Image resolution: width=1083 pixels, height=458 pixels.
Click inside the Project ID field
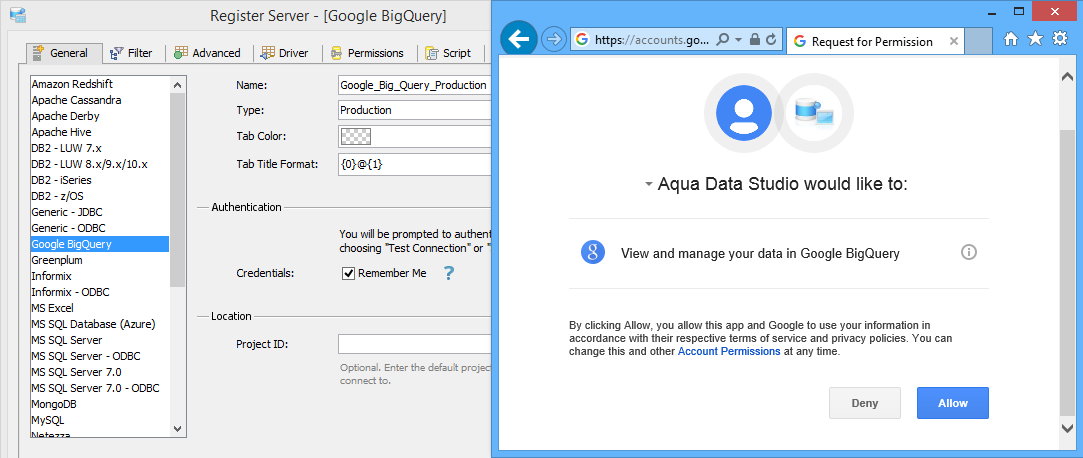pos(415,345)
